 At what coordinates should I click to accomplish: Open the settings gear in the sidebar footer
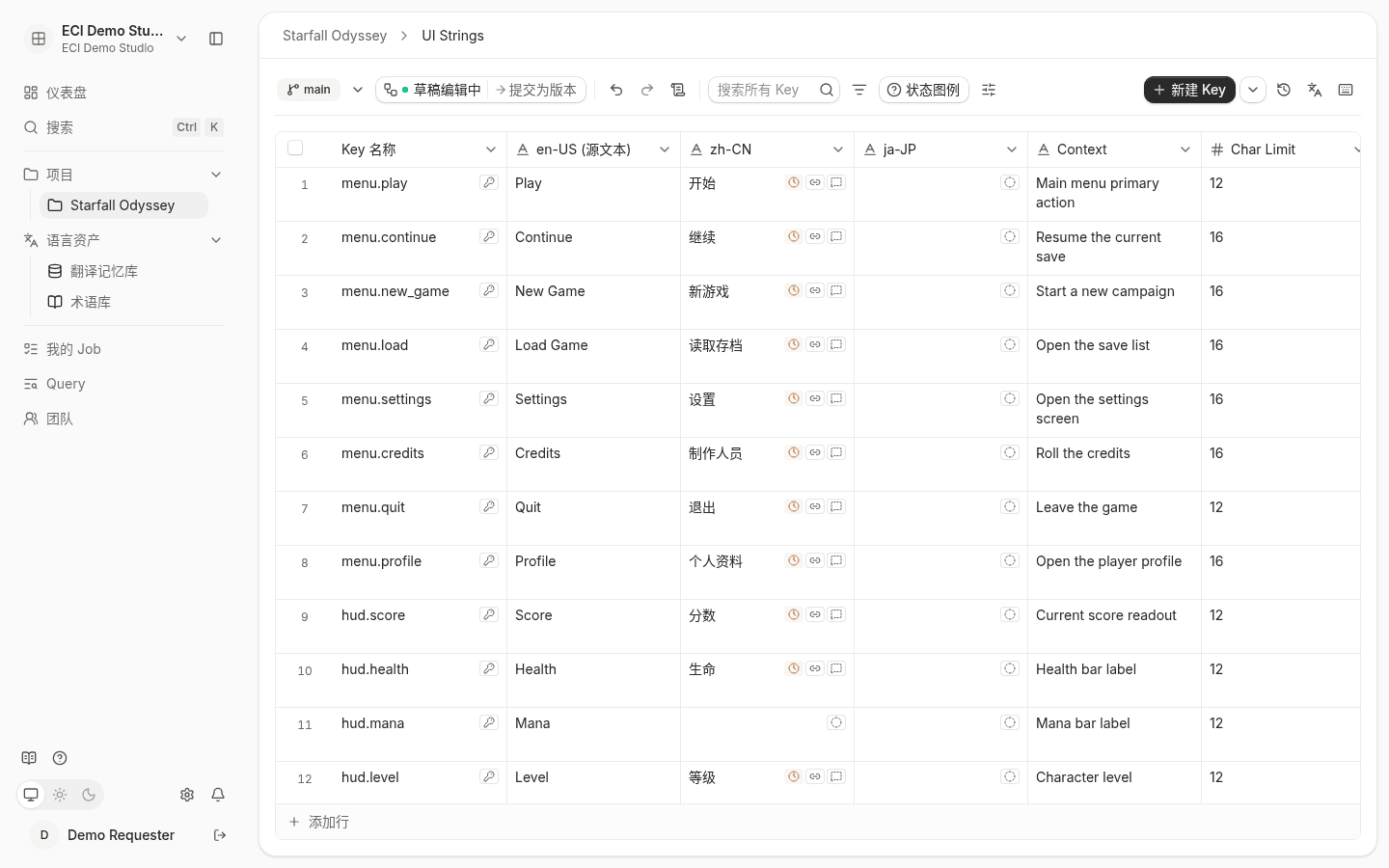(x=187, y=795)
